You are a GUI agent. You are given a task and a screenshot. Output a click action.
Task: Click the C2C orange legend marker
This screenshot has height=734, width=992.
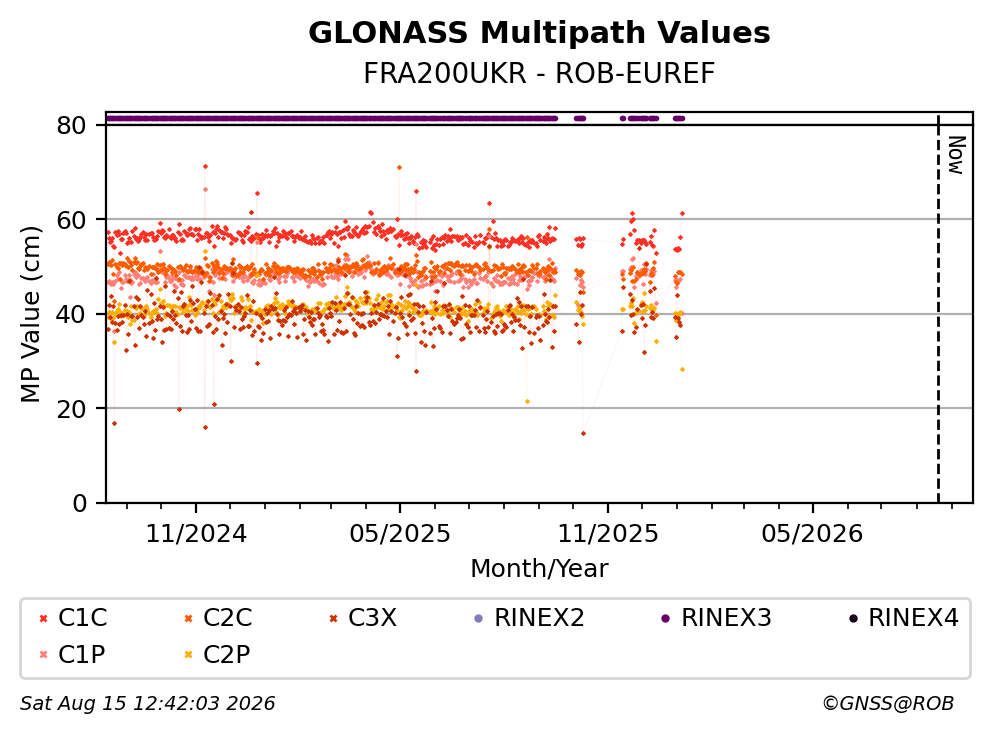coord(188,618)
